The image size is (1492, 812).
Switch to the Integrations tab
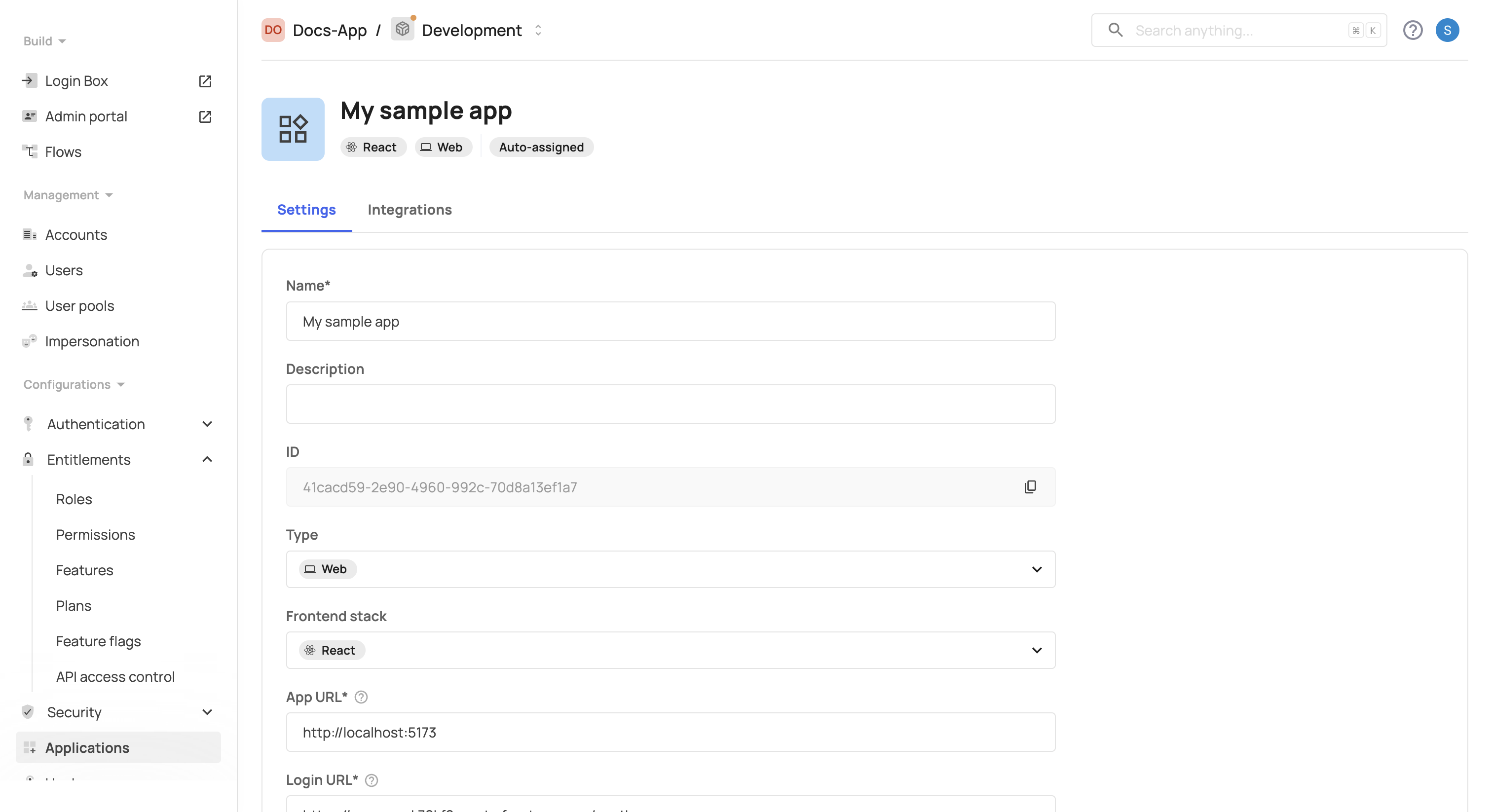(410, 210)
